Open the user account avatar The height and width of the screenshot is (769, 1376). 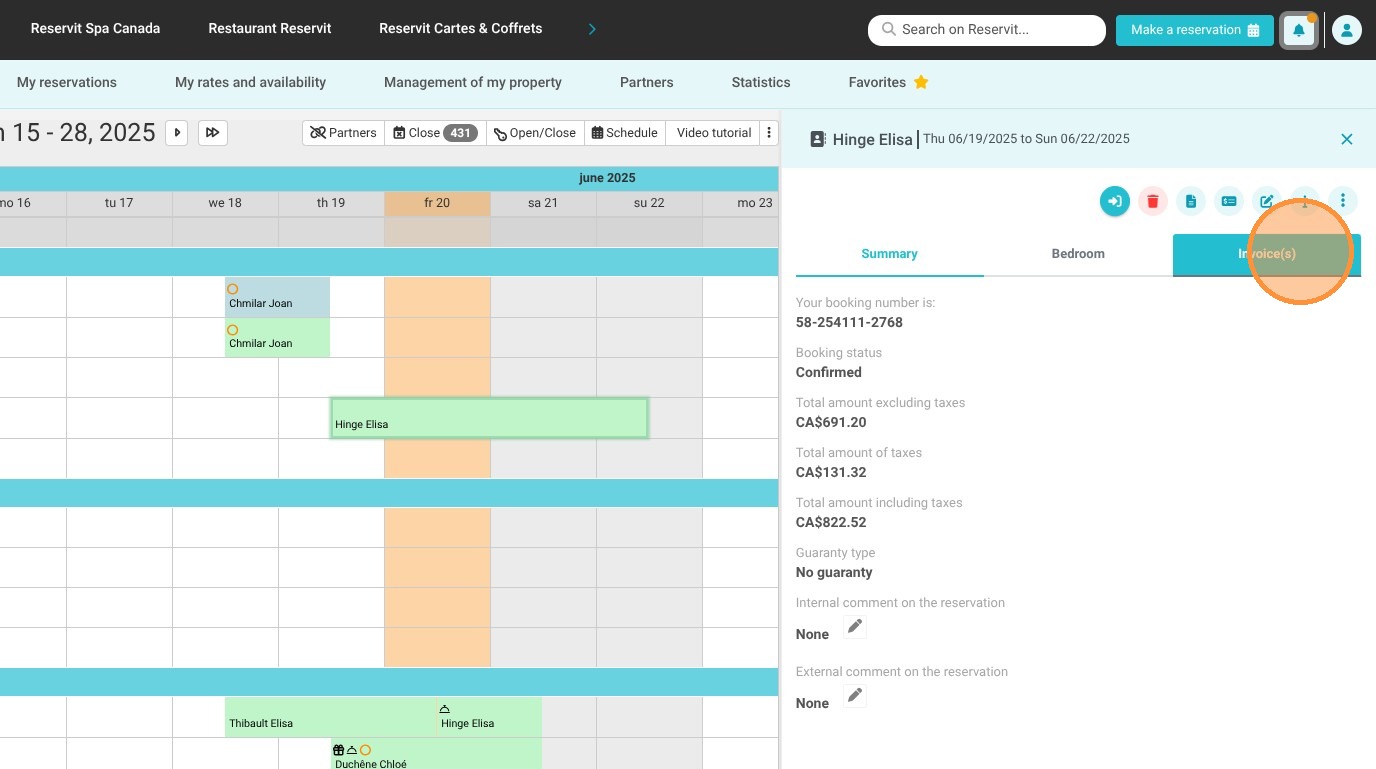click(x=1346, y=30)
